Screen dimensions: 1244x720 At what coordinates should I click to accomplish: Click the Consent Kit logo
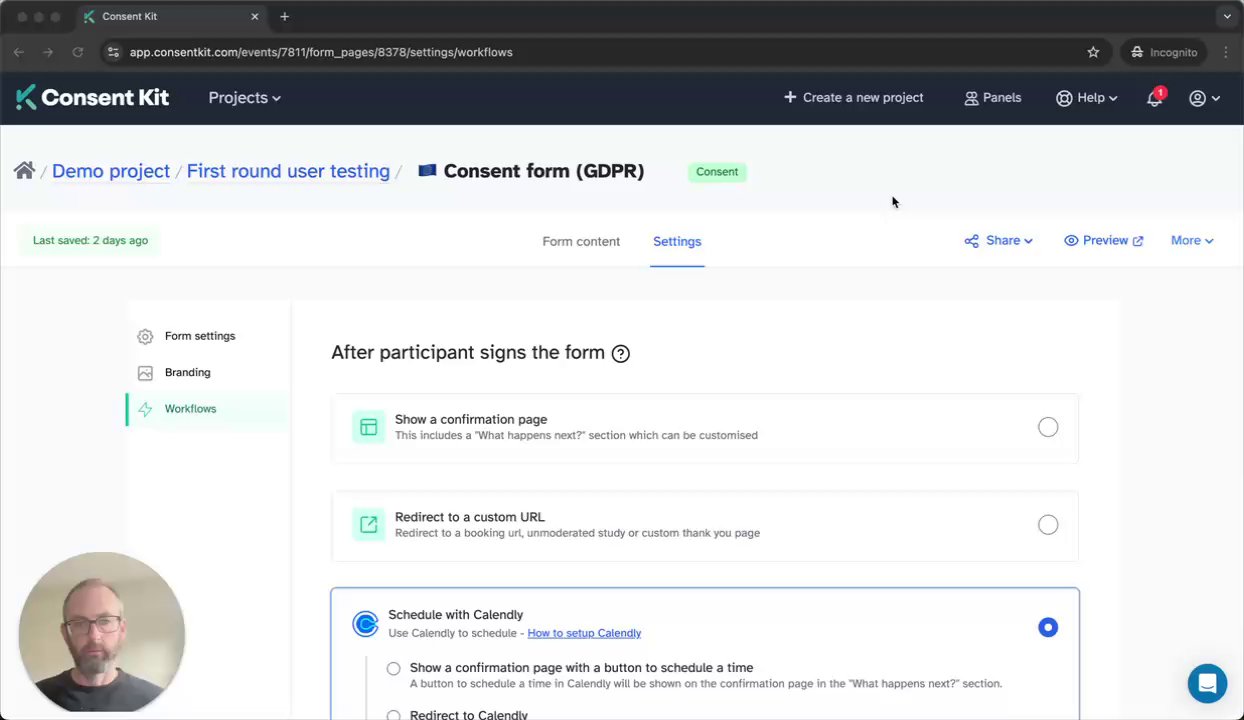coord(92,97)
